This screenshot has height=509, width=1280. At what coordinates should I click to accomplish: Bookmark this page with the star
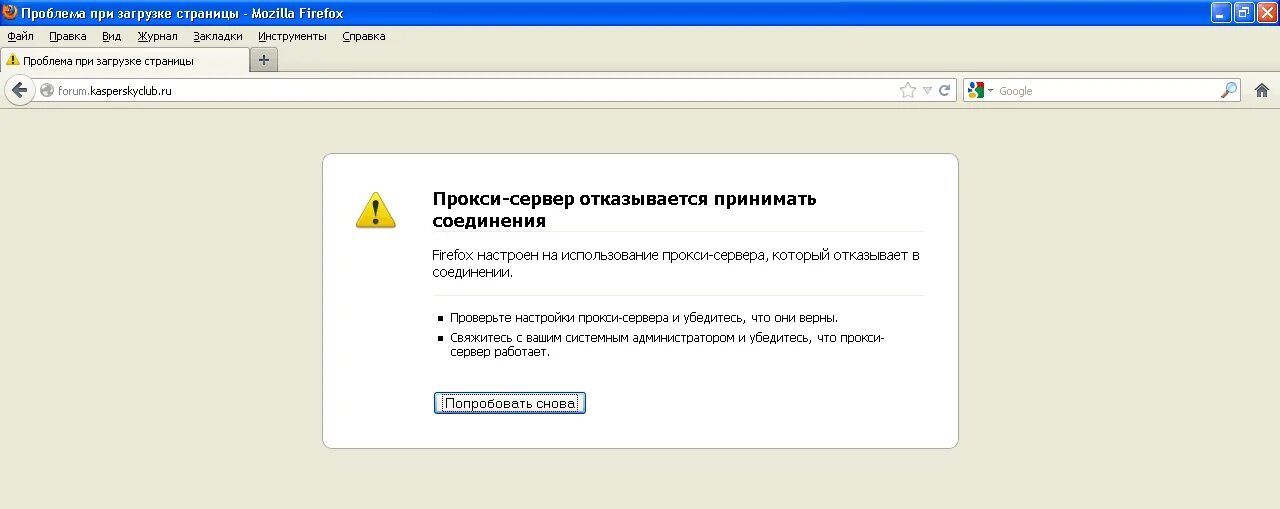(908, 90)
